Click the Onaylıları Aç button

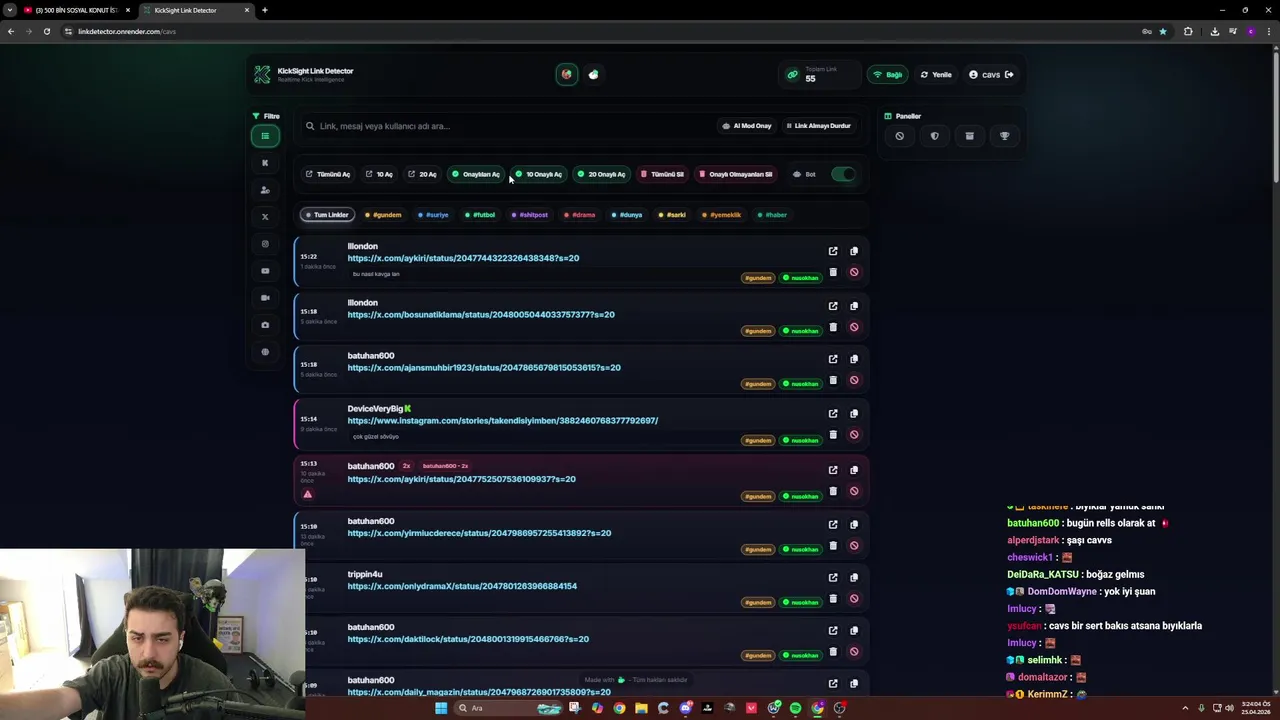click(476, 174)
